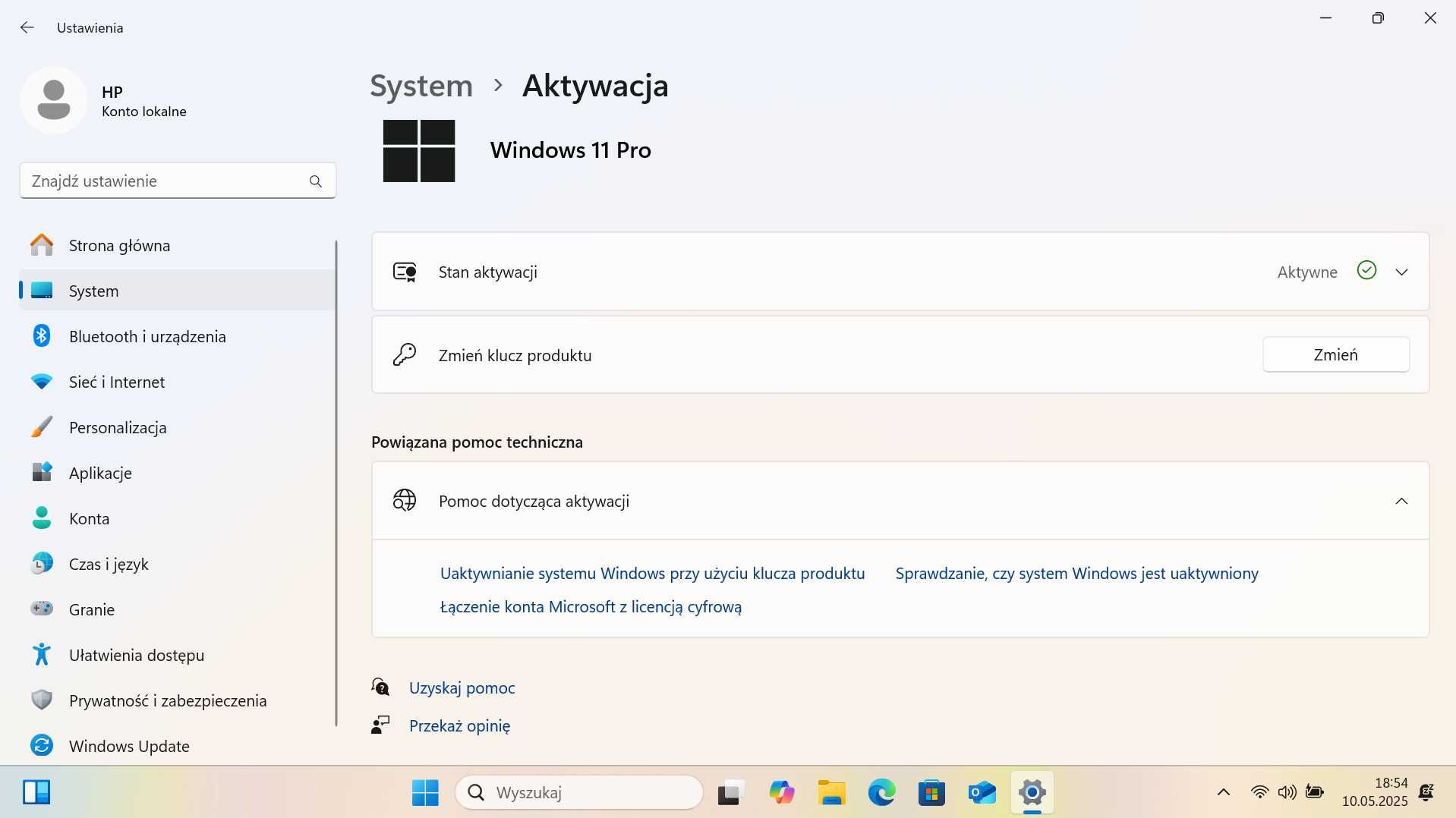Click the Zmień button
This screenshot has height=818, width=1456.
coord(1335,354)
